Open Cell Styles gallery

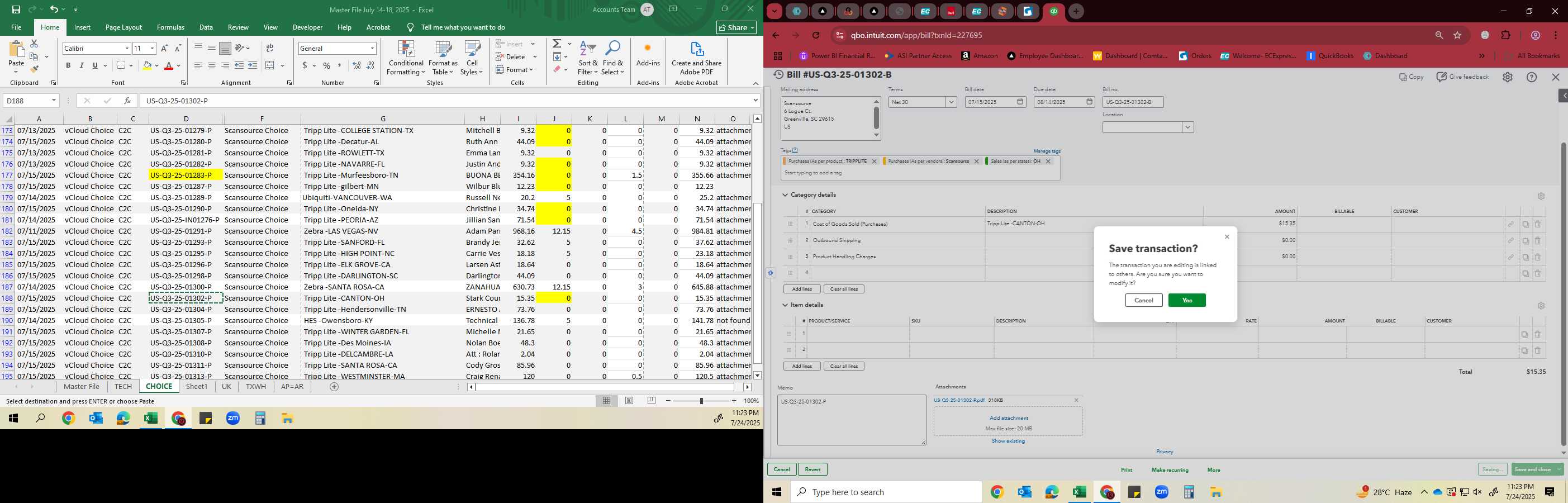coord(472,58)
